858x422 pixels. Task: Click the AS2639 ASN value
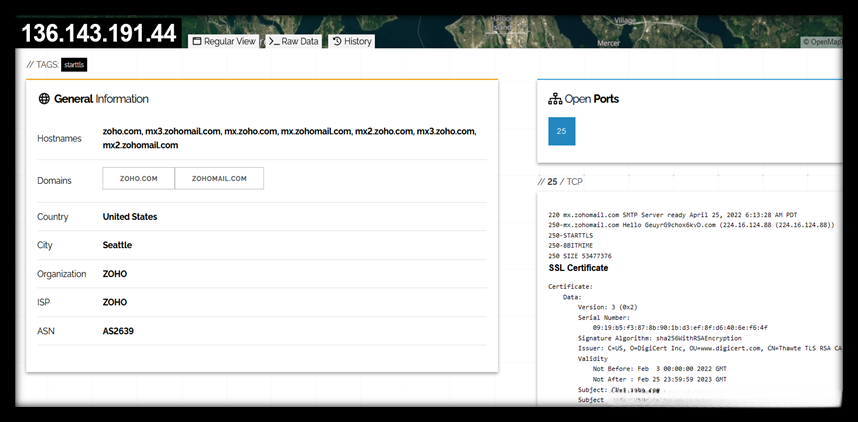pyautogui.click(x=118, y=331)
